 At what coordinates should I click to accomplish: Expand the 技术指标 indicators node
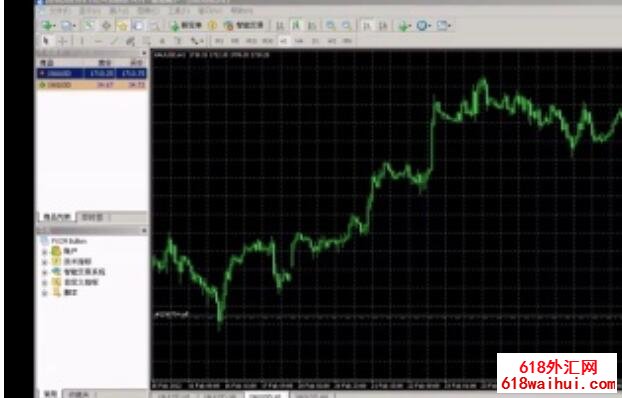tap(44, 262)
